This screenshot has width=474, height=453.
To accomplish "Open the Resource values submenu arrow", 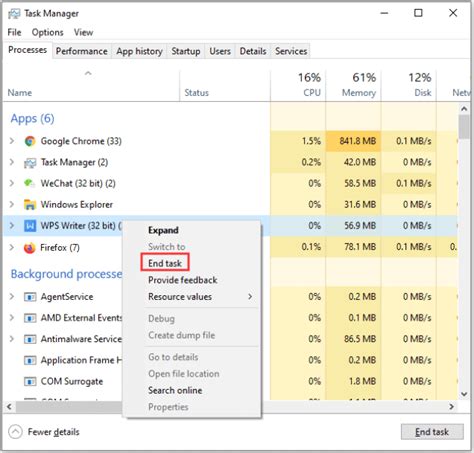I will [x=250, y=296].
